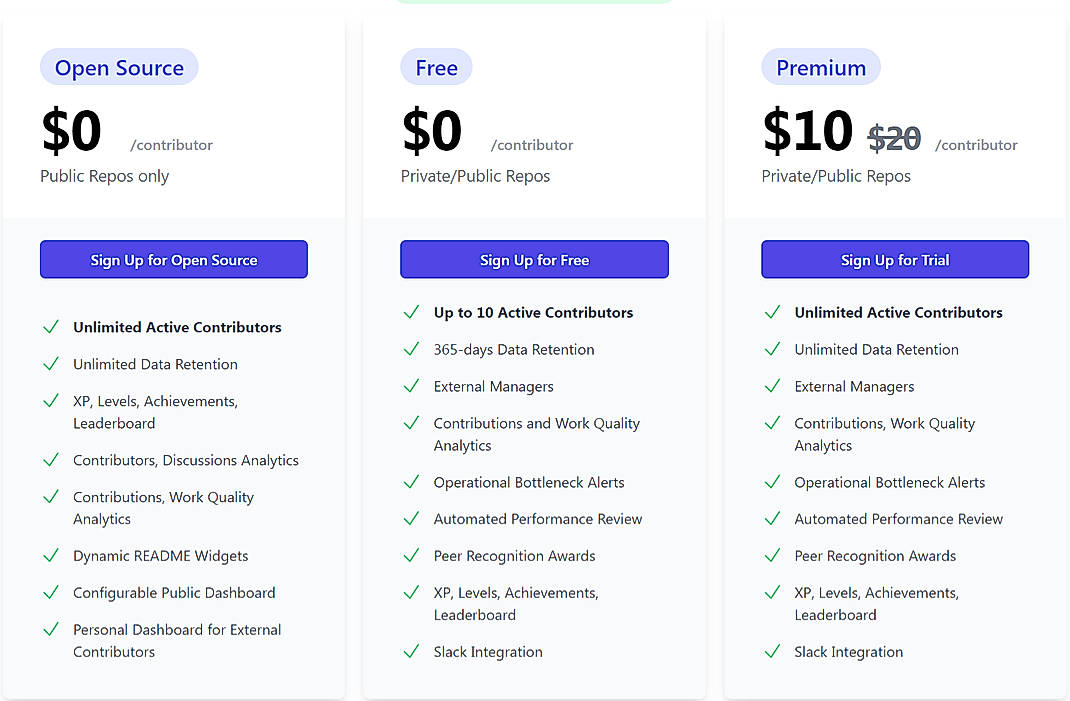Click the Public Repos only label
Viewport: 1070px width, 701px height.
[x=104, y=175]
